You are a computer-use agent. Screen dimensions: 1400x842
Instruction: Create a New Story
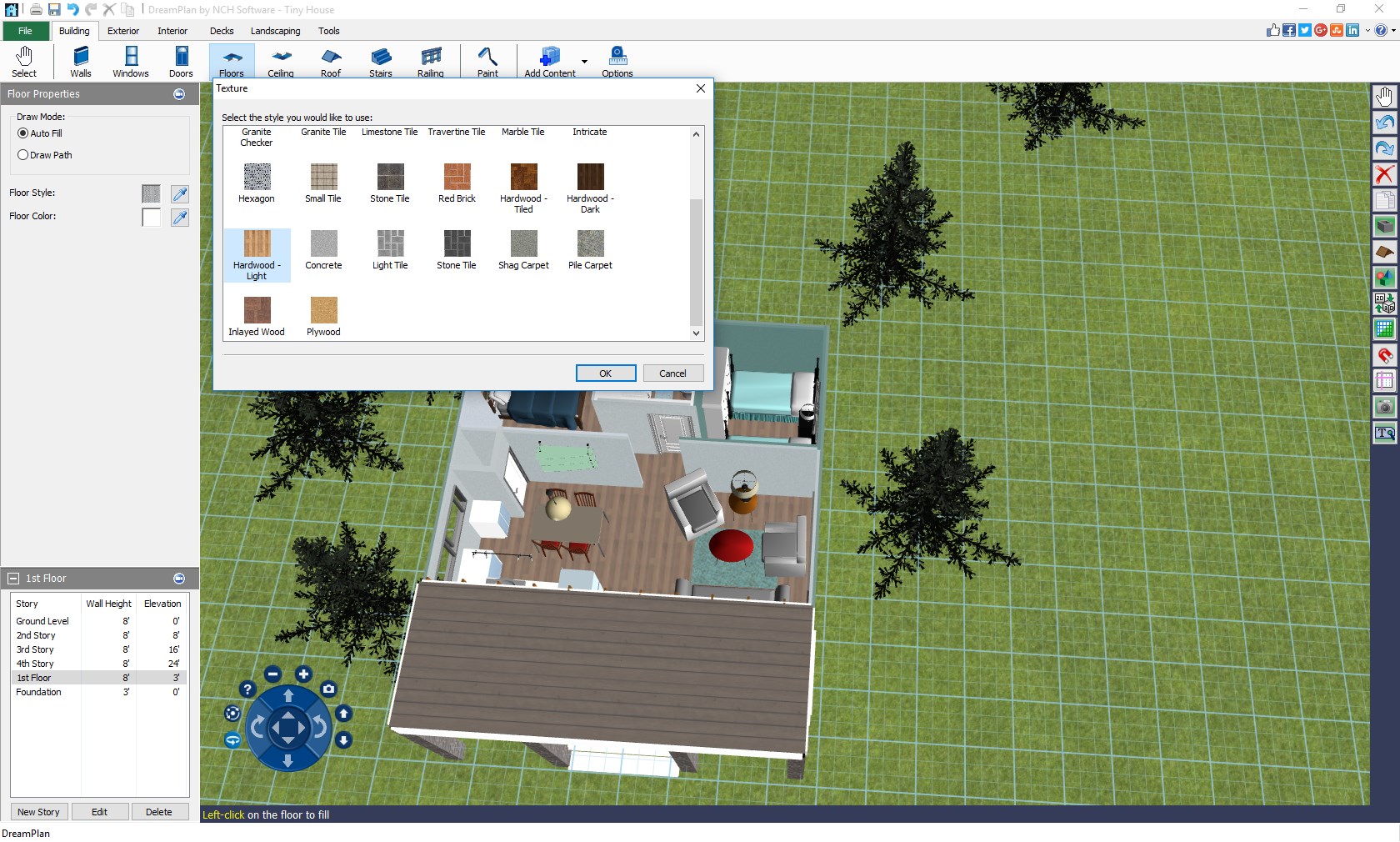pos(38,811)
